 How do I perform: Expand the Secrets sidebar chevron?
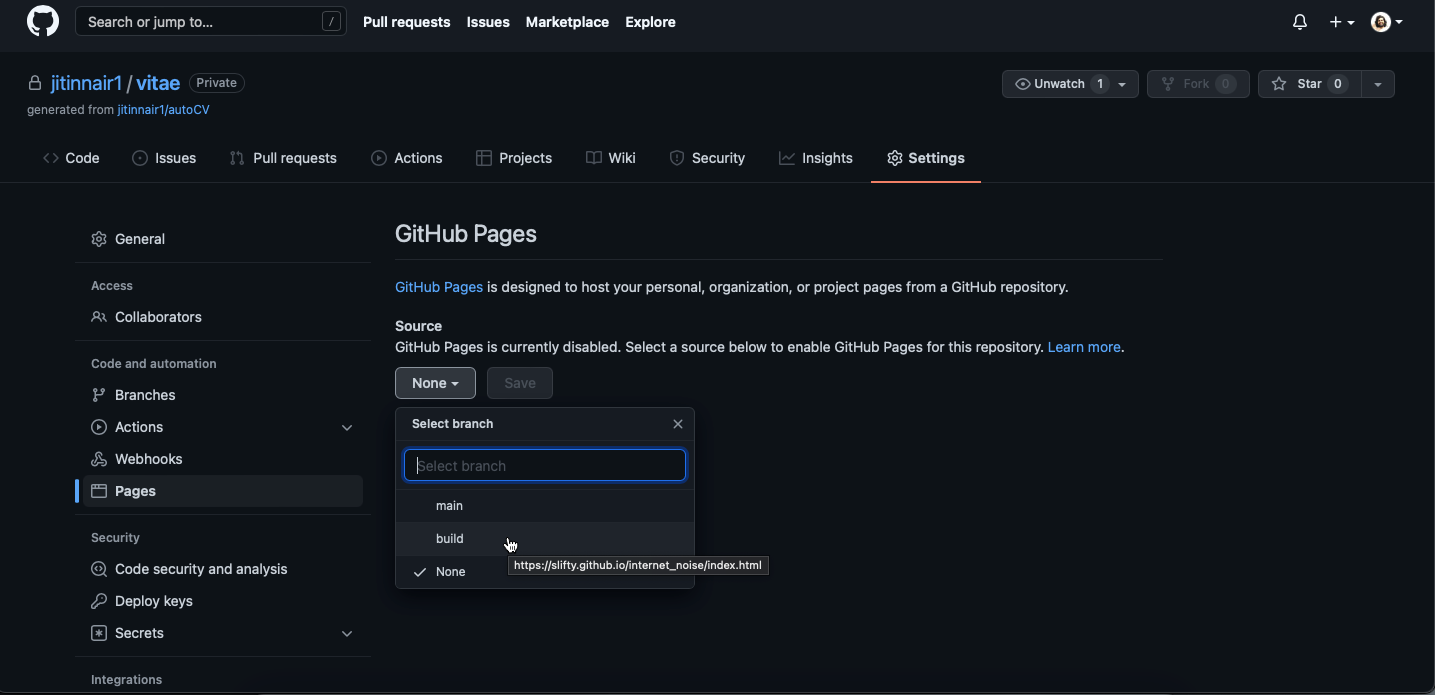[347, 634]
